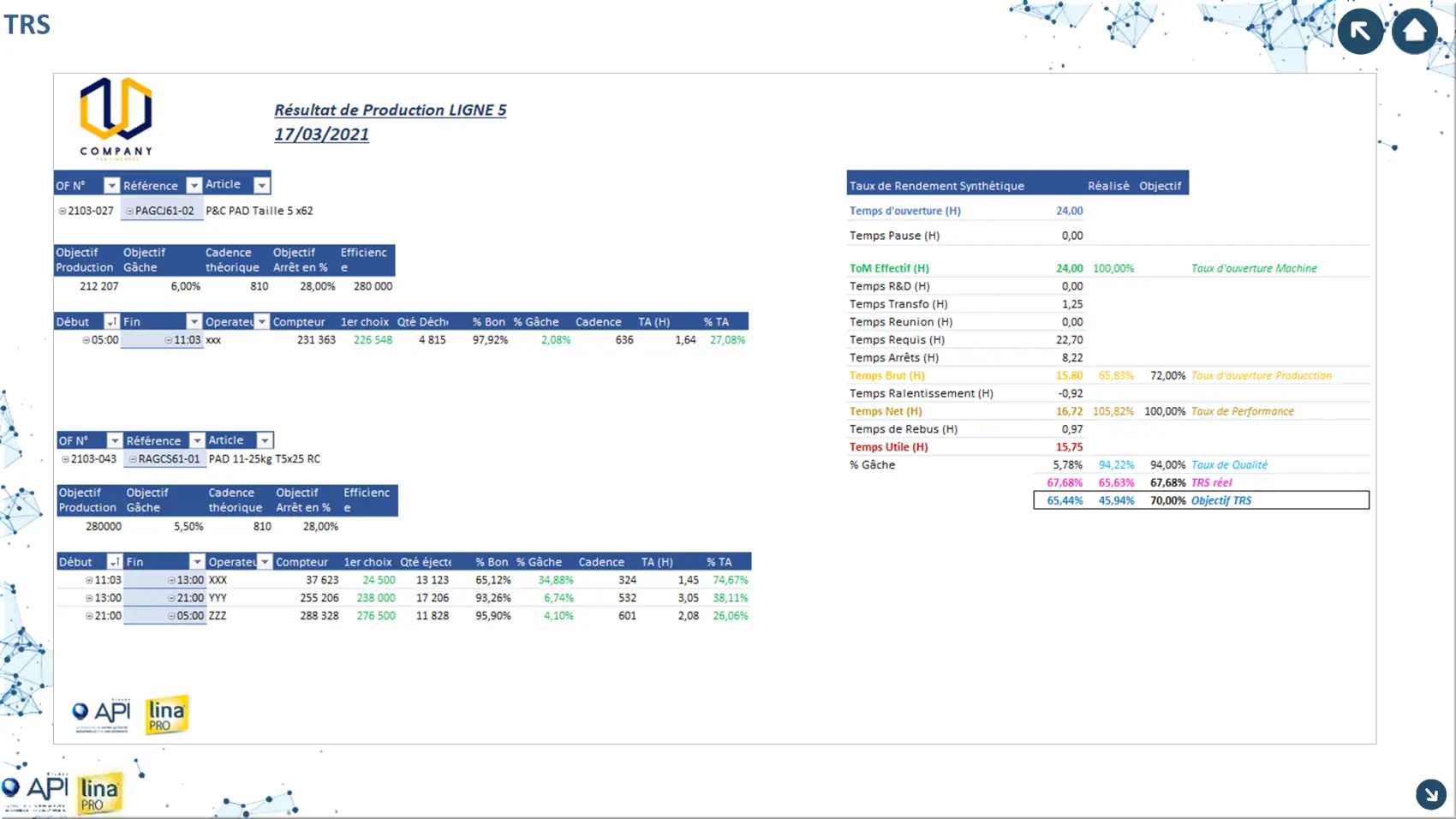Image resolution: width=1456 pixels, height=819 pixels.
Task: Click the lina PRO logo in page footer
Action: click(x=99, y=793)
